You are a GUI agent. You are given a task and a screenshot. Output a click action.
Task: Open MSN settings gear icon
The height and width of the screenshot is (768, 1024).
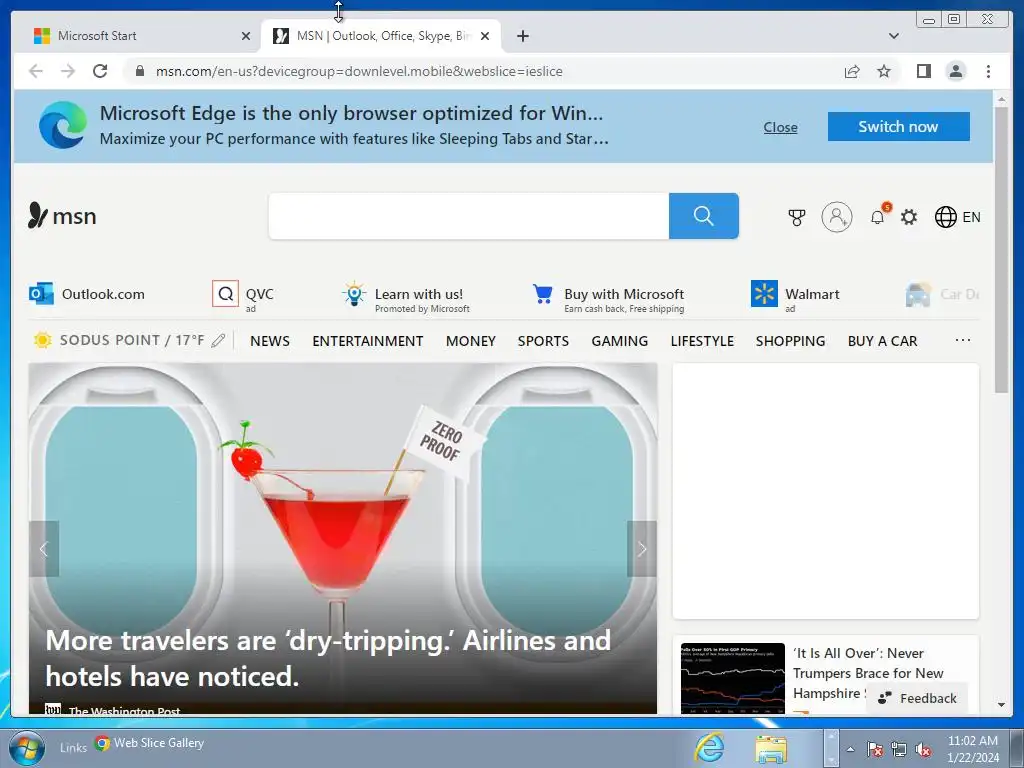click(909, 217)
